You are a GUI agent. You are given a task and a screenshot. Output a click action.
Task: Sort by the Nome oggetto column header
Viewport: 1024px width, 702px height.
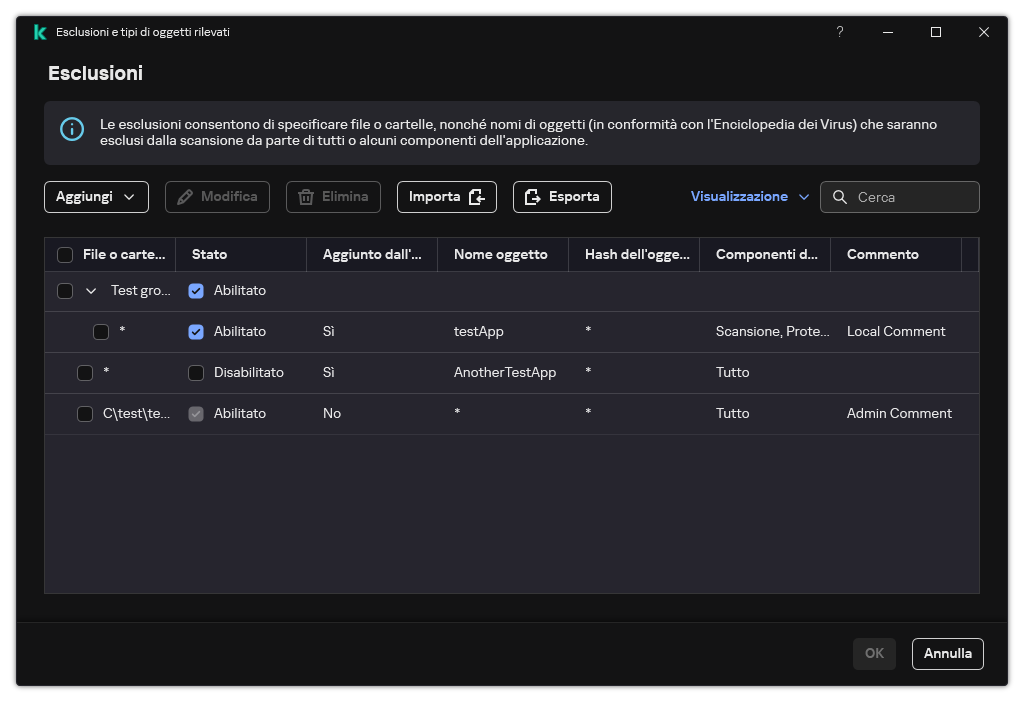tap(500, 255)
